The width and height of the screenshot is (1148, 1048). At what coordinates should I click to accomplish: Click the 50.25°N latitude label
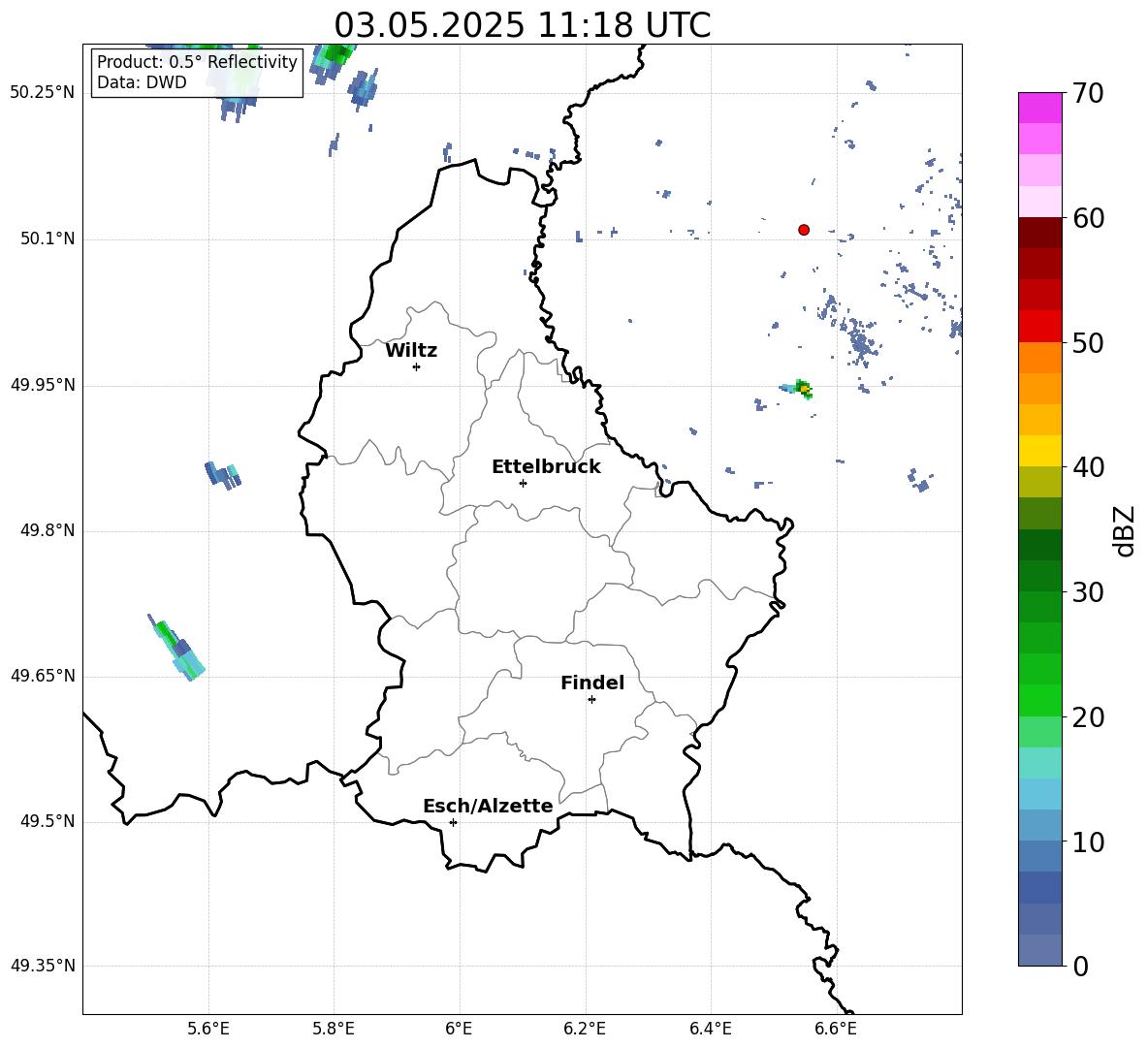pyautogui.click(x=43, y=93)
